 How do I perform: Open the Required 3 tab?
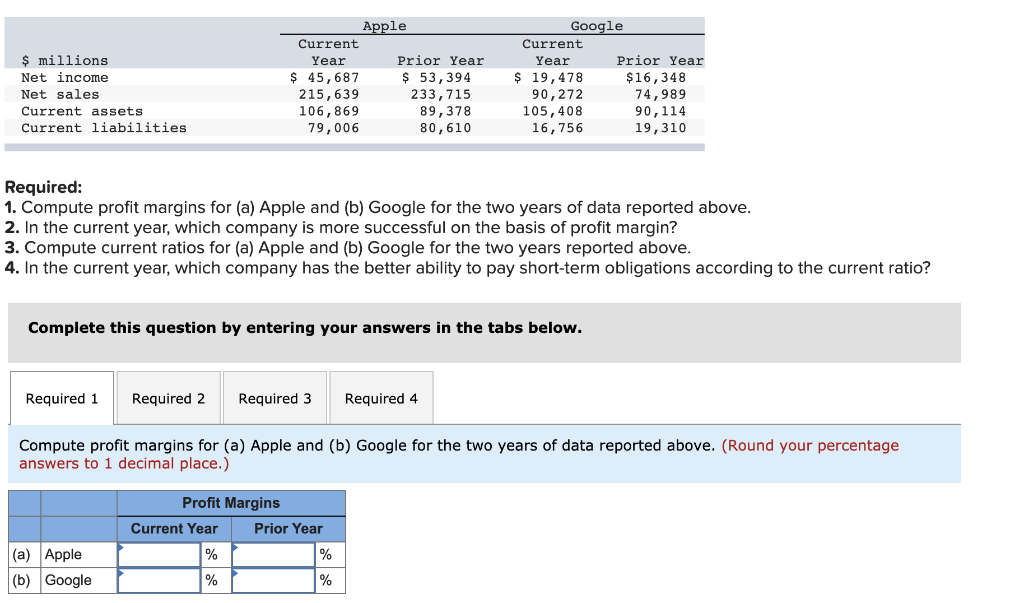pyautogui.click(x=274, y=397)
